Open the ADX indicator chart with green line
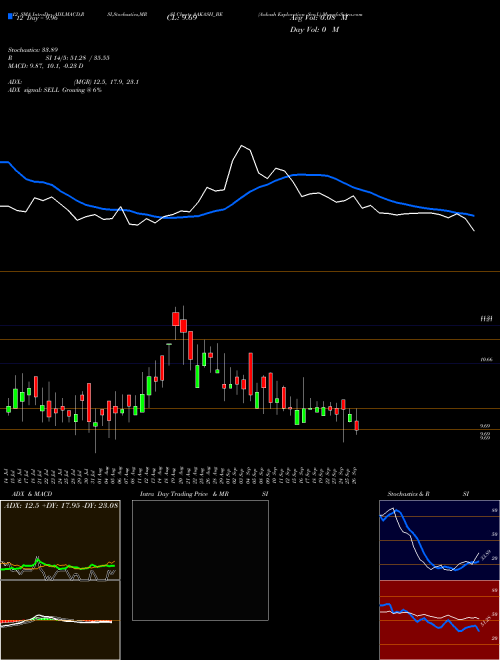This screenshot has width=500, height=660. (x=60, y=540)
